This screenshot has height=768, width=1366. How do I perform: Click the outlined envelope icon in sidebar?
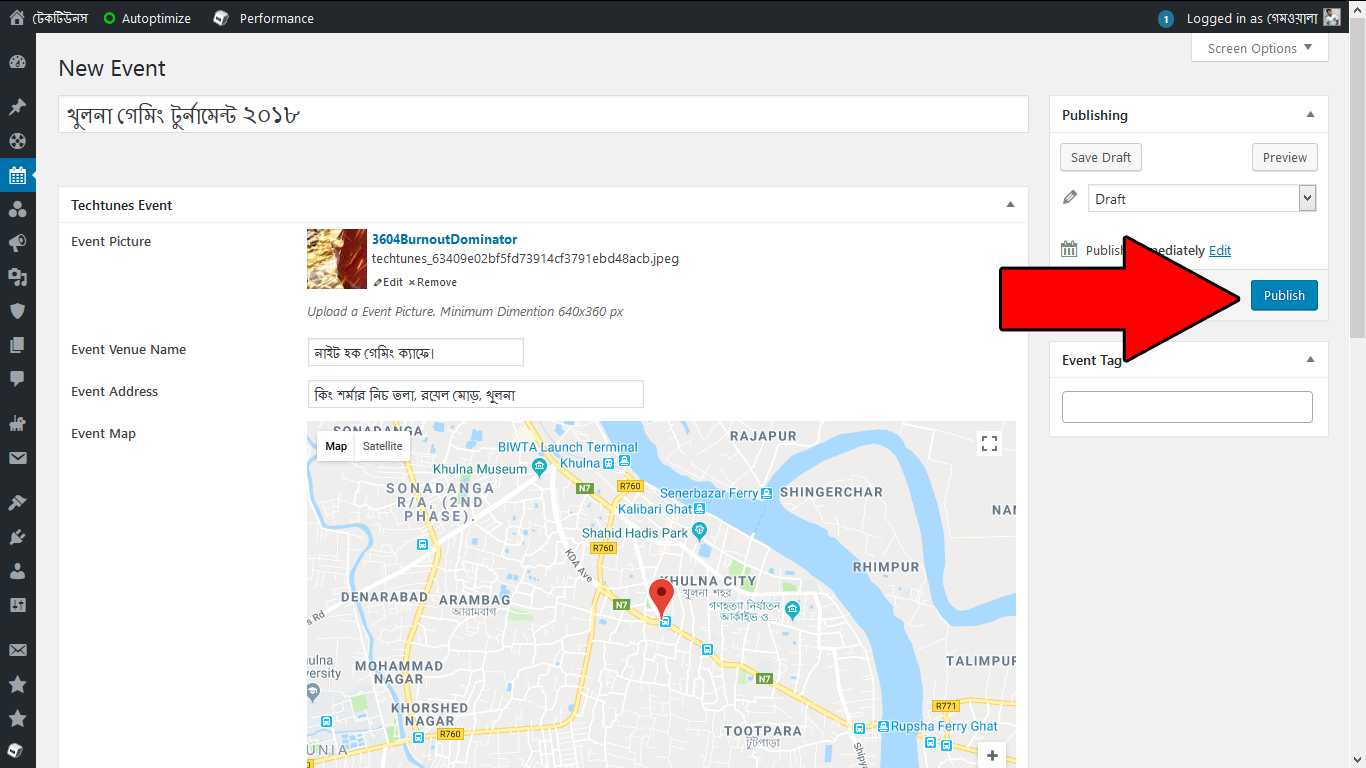(17, 650)
